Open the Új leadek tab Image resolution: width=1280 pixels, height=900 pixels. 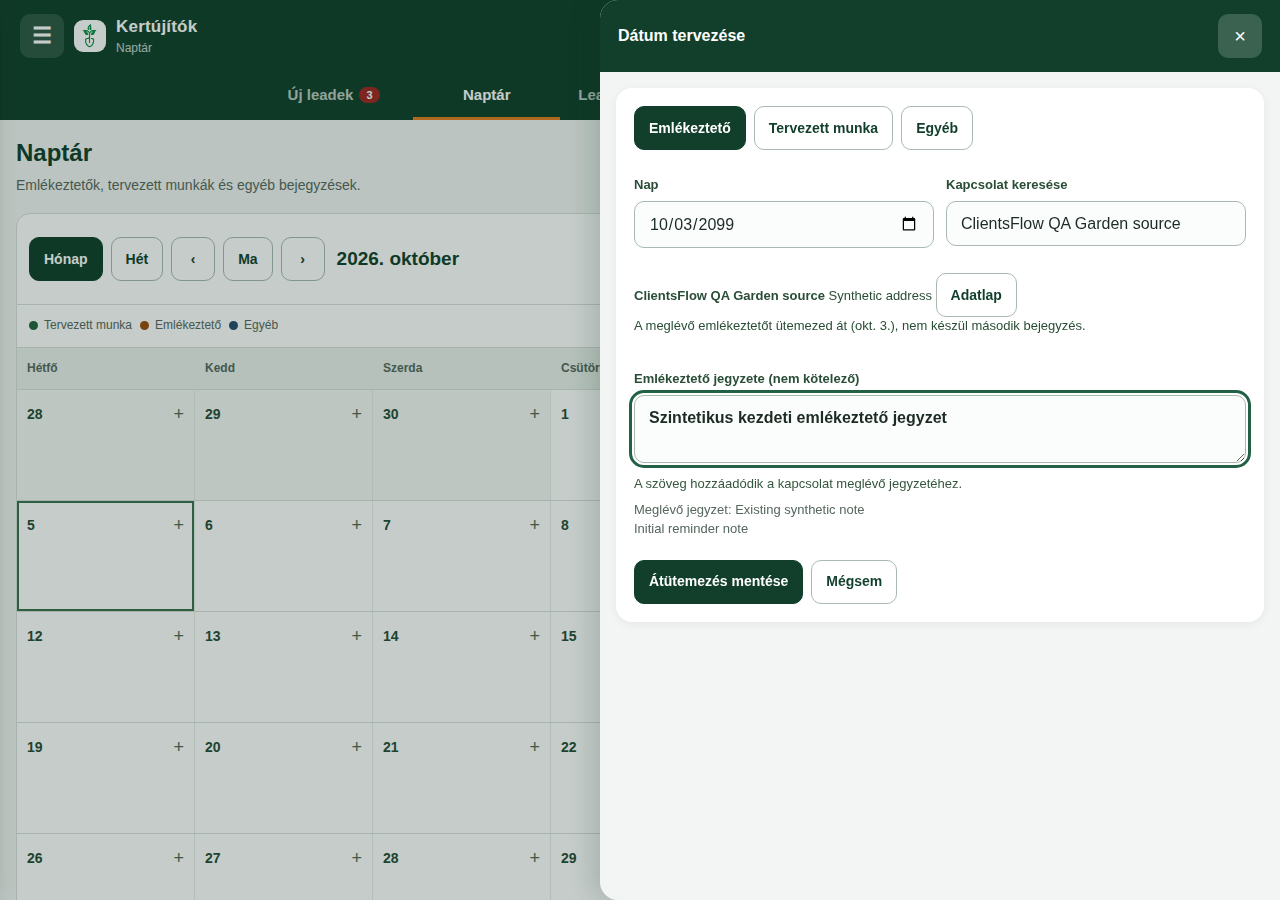point(333,95)
